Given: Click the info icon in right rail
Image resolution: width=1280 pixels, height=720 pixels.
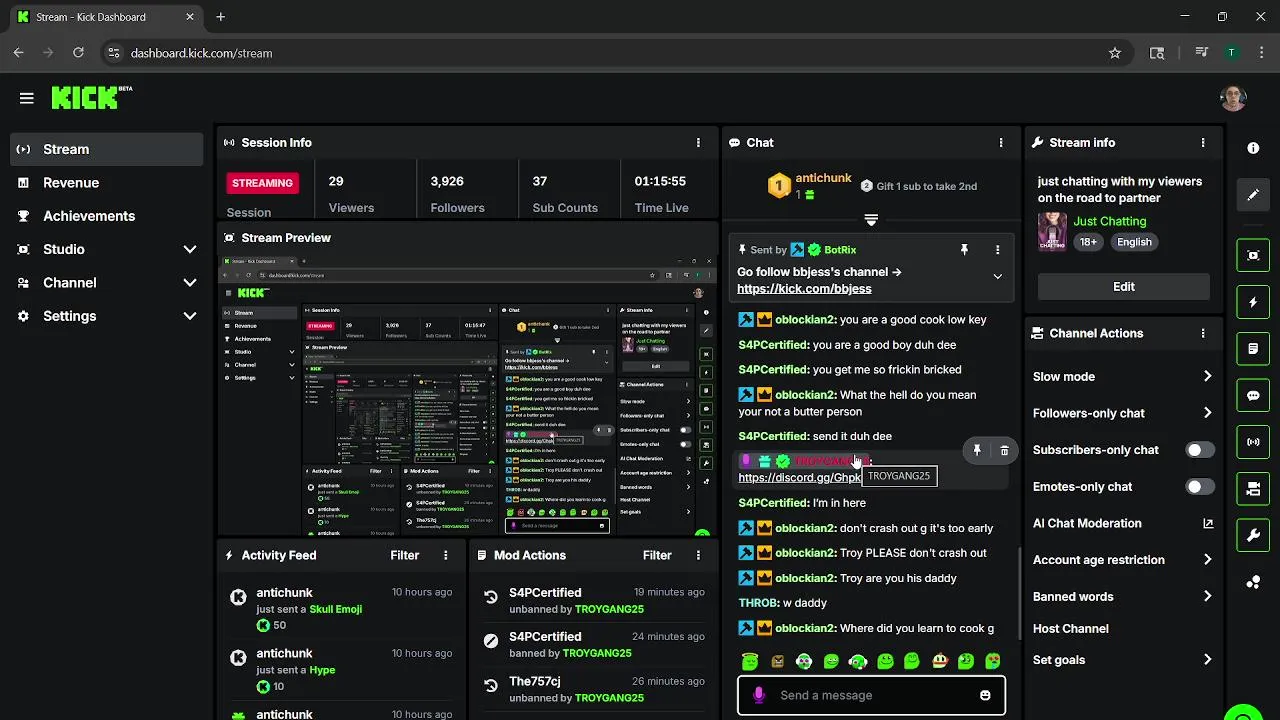Looking at the screenshot, I should tap(1253, 148).
